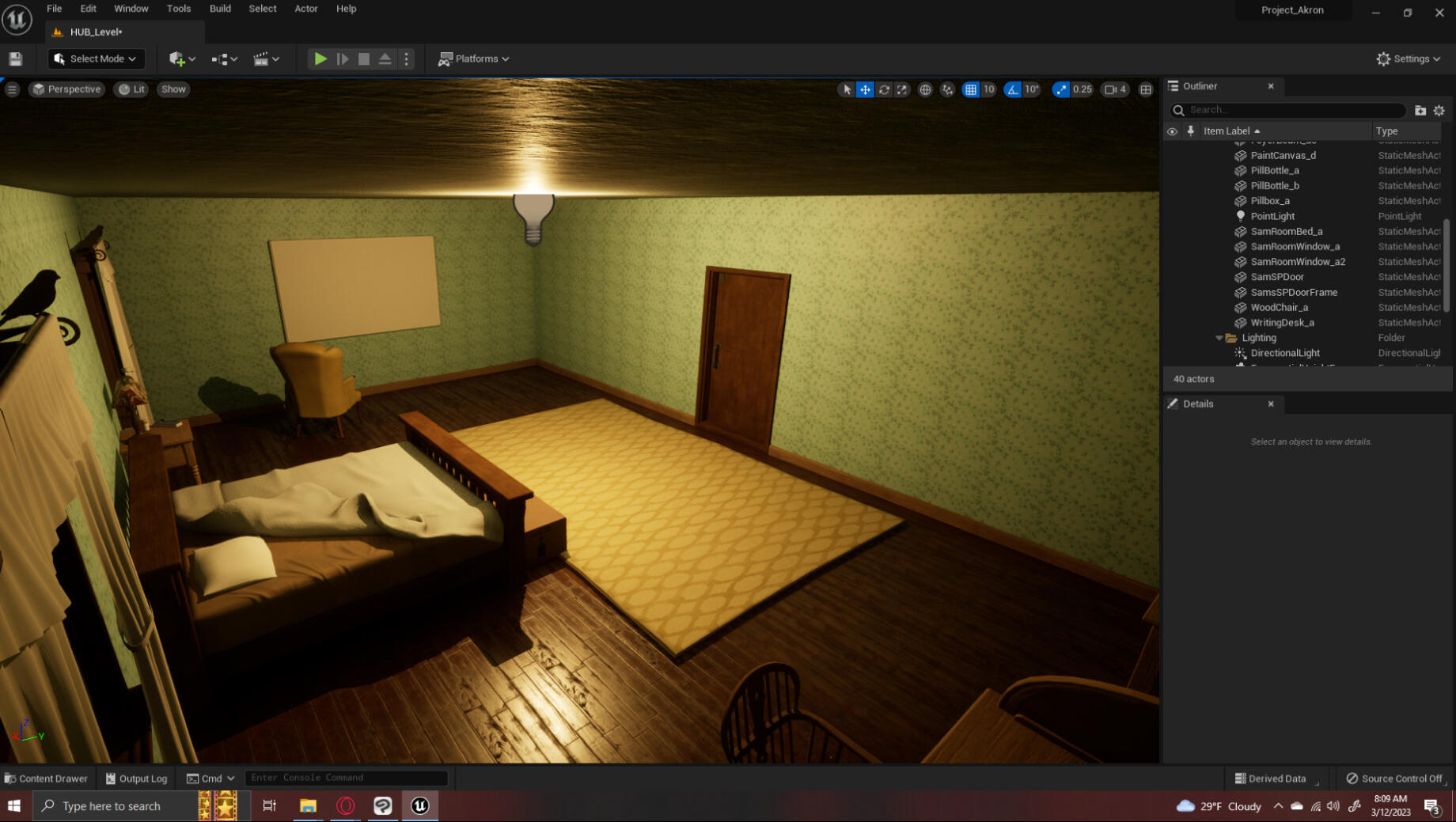Toggle grid snapping in the viewport

pyautogui.click(x=970, y=89)
